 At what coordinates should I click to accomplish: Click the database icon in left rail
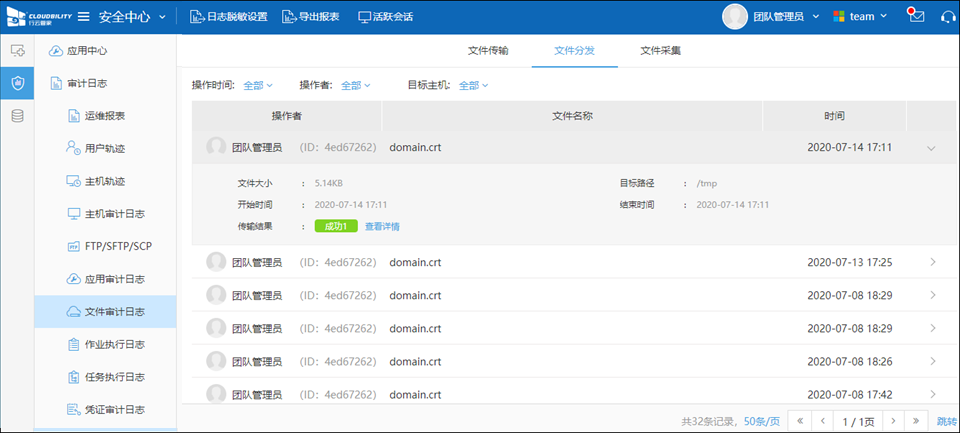(x=17, y=116)
